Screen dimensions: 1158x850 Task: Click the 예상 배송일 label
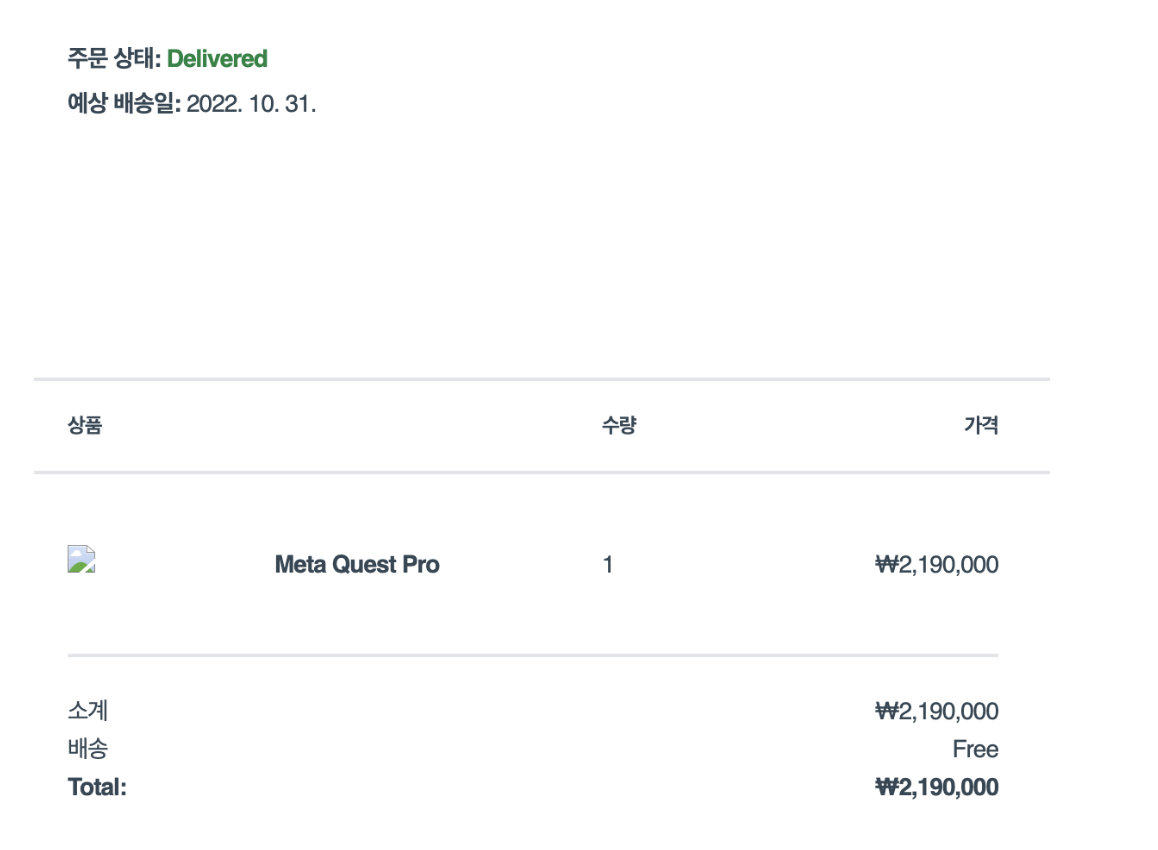coord(123,104)
